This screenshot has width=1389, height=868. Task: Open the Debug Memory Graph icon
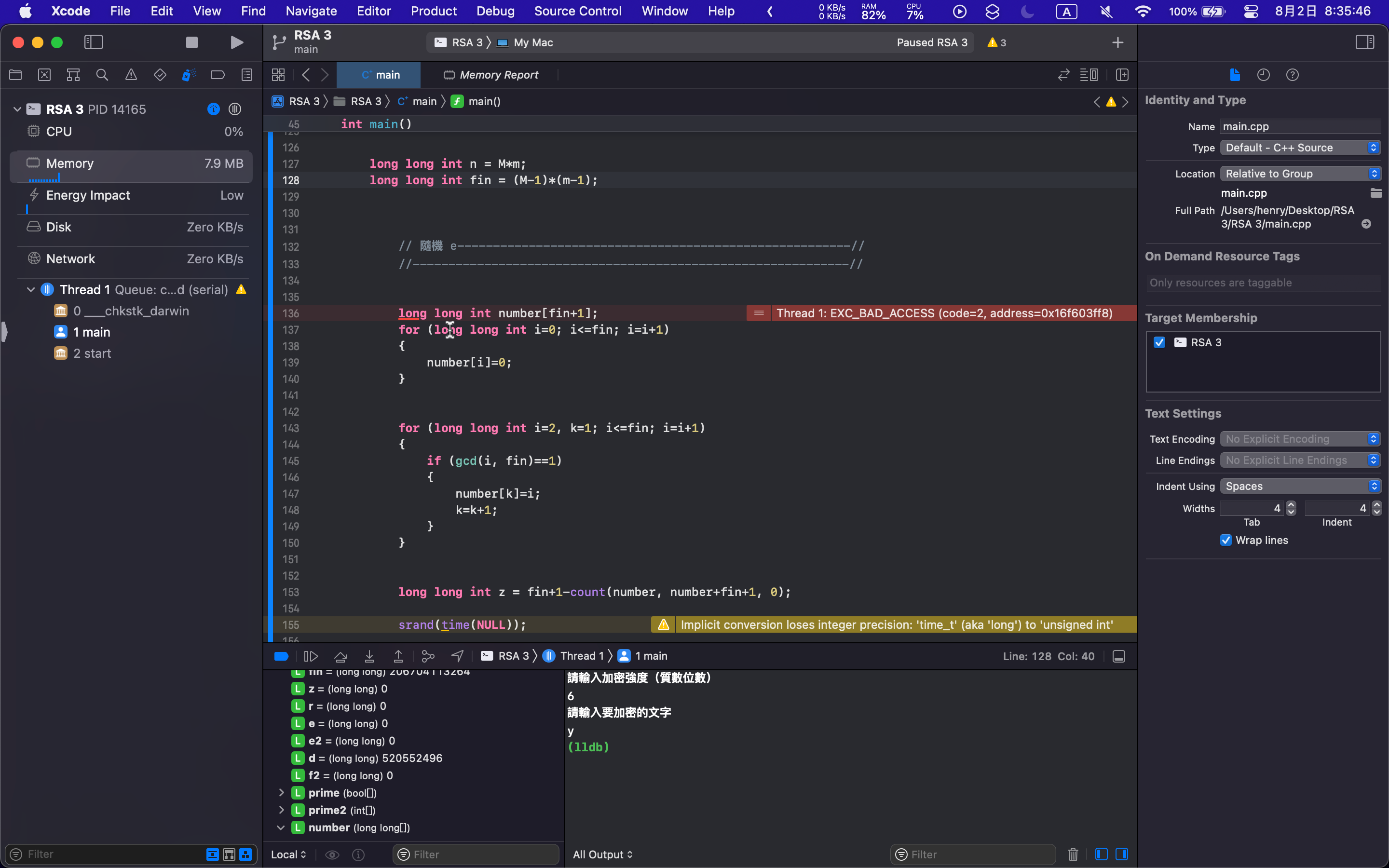pyautogui.click(x=428, y=656)
